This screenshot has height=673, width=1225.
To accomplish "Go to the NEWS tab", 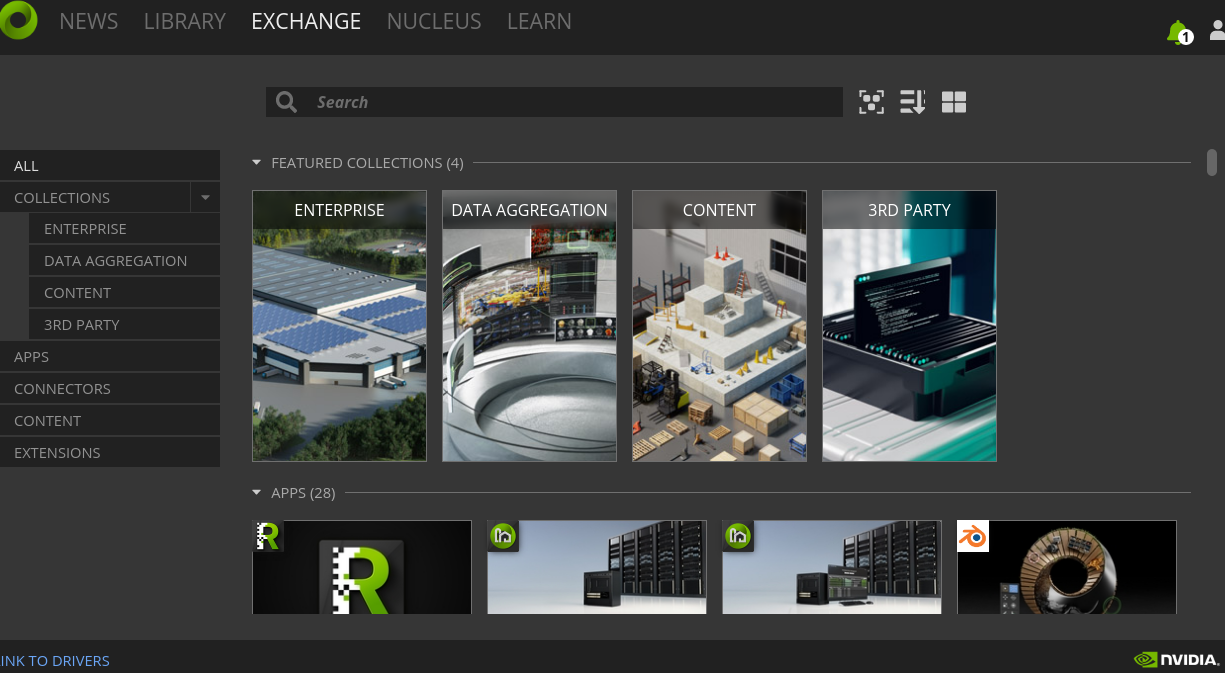I will [89, 21].
